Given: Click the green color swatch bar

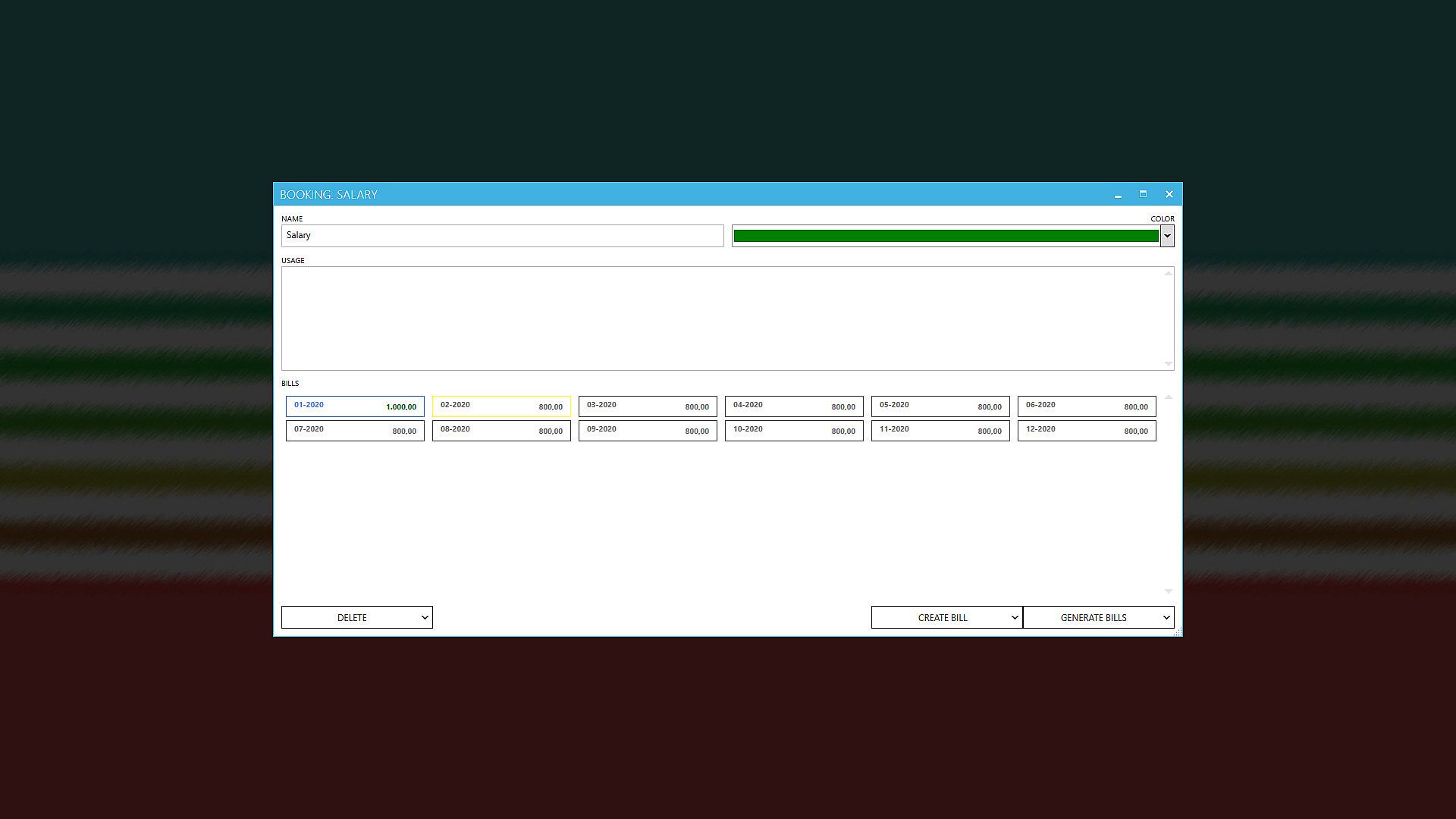Looking at the screenshot, I should (x=945, y=236).
